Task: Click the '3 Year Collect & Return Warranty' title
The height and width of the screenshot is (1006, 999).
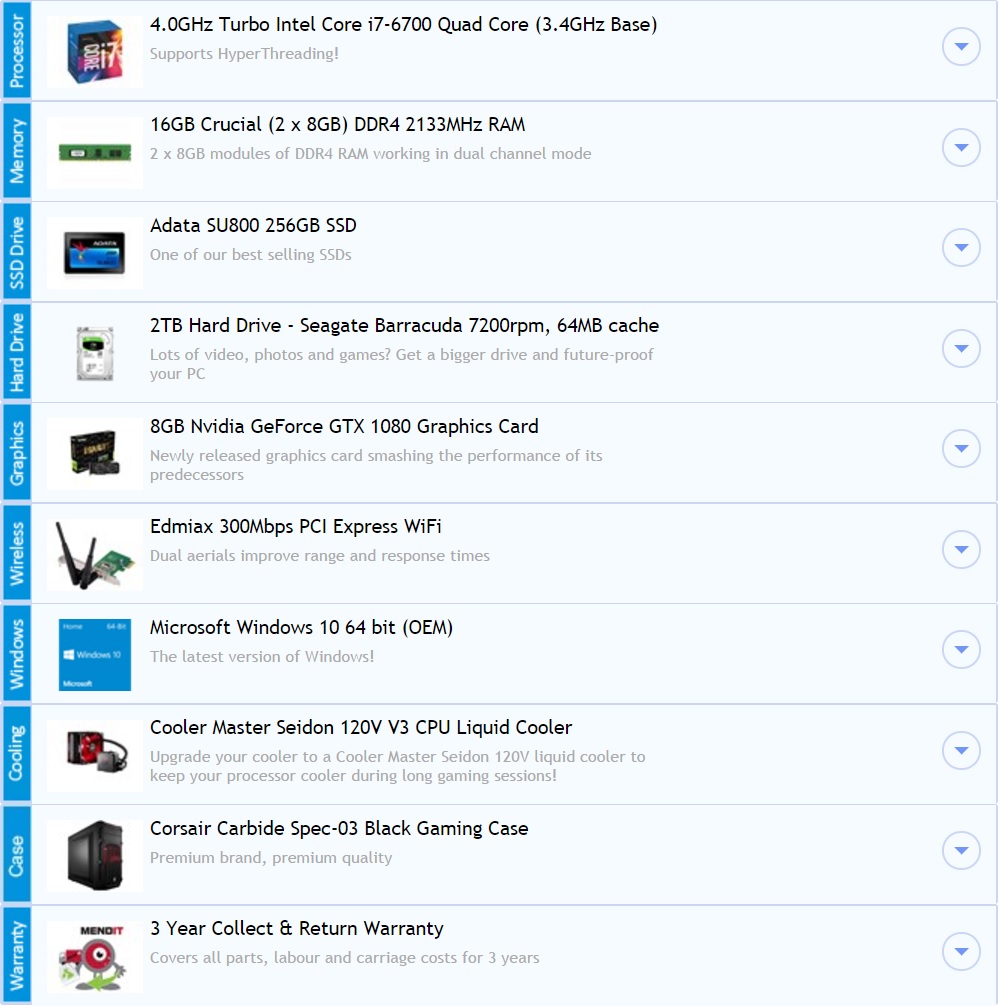Action: click(x=296, y=928)
